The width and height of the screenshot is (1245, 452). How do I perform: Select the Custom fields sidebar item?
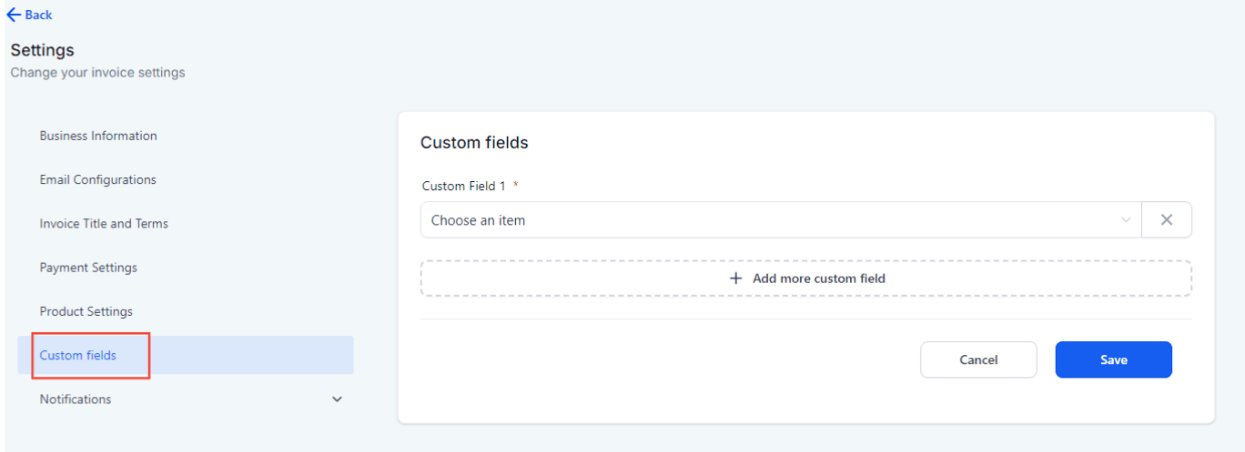point(78,355)
